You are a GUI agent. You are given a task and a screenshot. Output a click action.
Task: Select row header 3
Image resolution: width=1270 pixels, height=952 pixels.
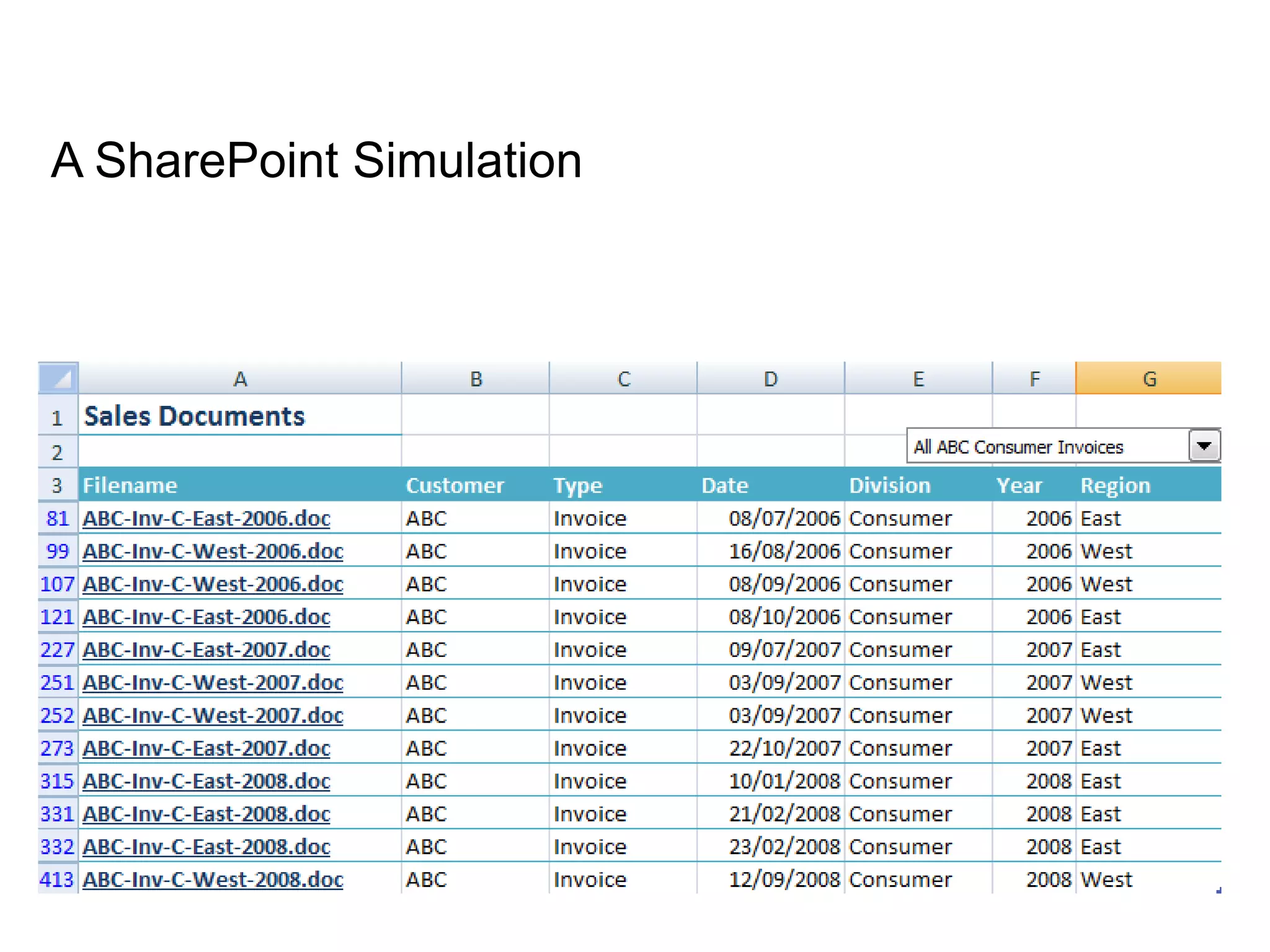[58, 485]
